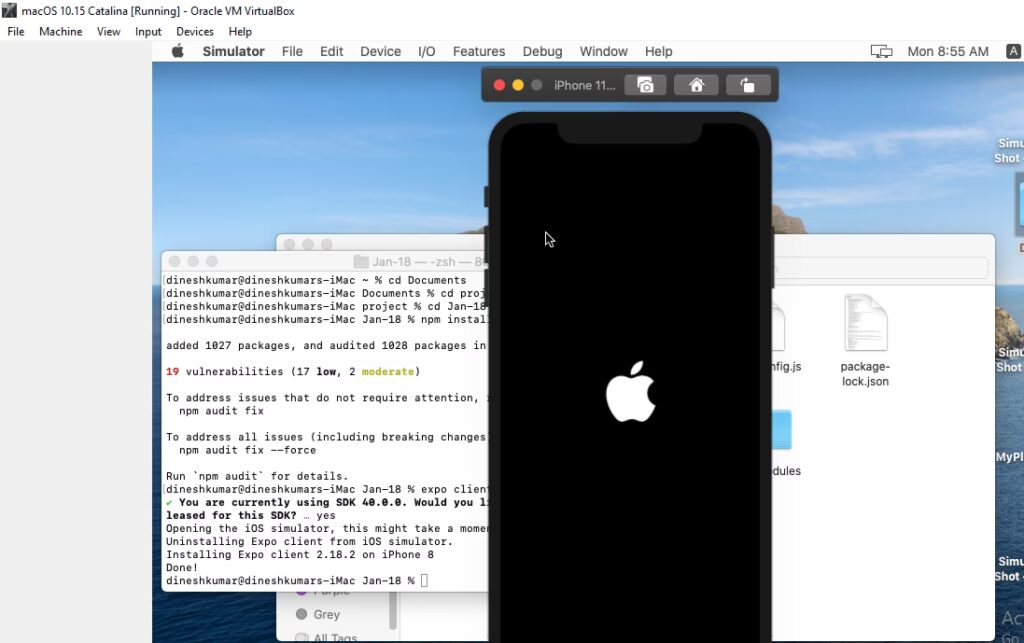Minimize the Simulator window with the yellow button
This screenshot has width=1024, height=643.
tap(518, 85)
